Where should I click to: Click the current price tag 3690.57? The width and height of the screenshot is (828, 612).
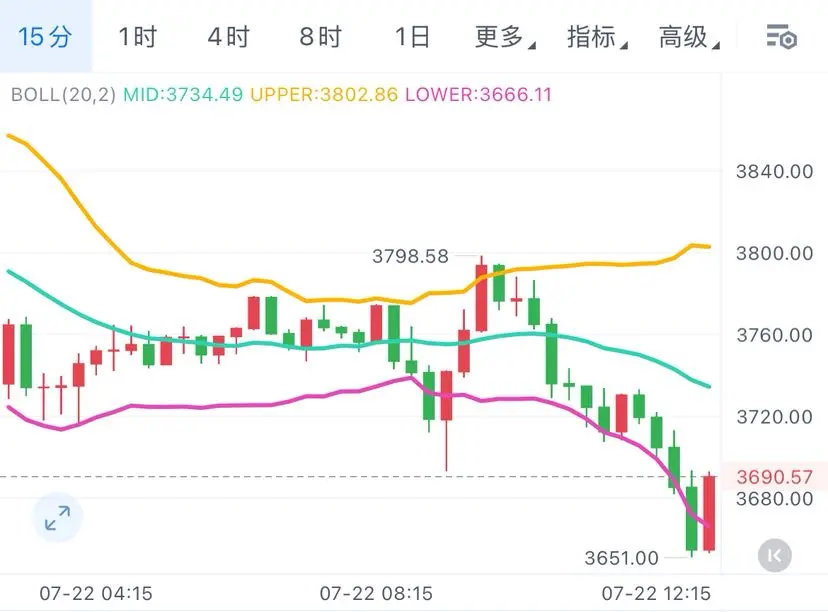point(774,477)
